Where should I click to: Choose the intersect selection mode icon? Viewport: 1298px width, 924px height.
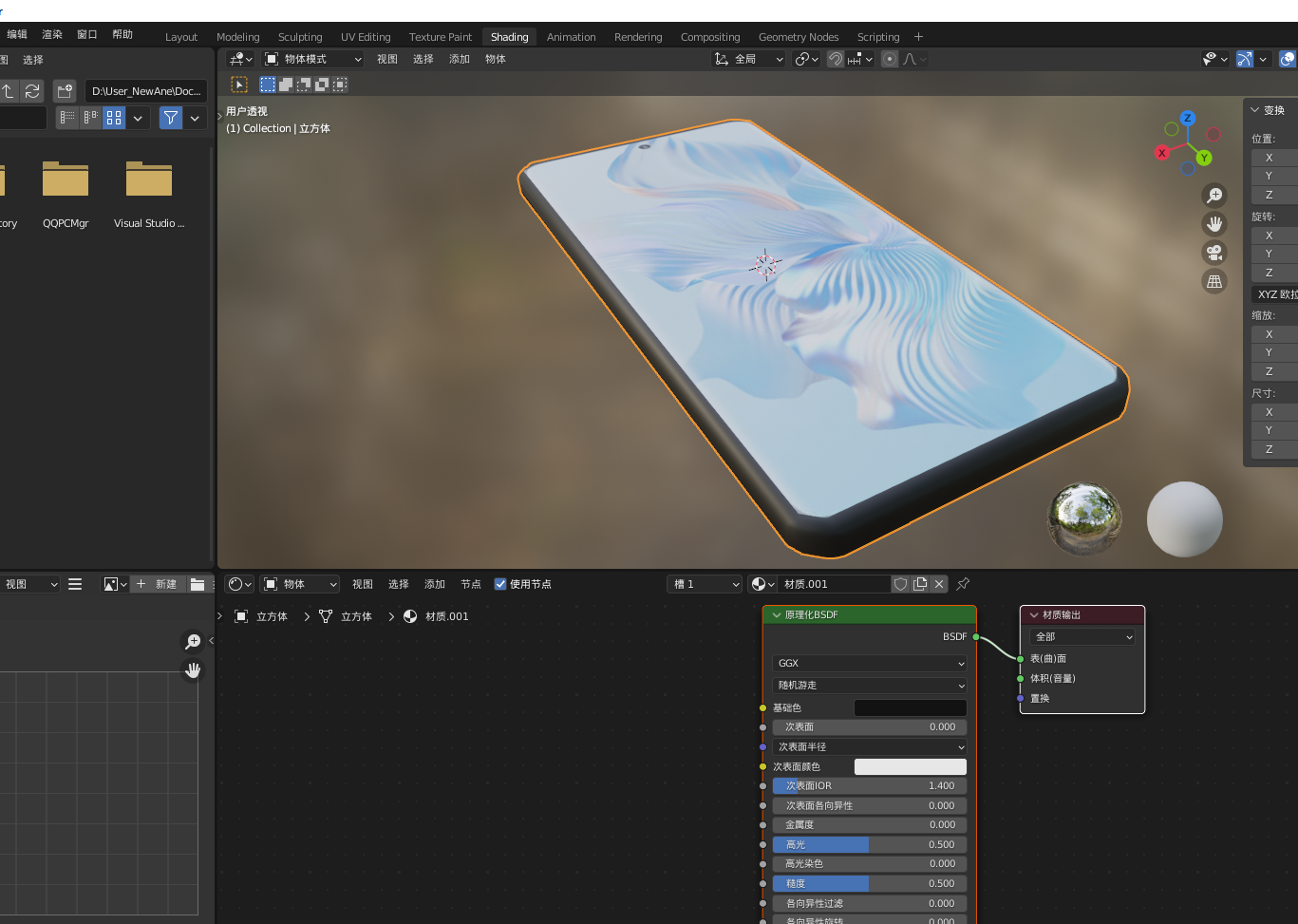pyautogui.click(x=340, y=85)
